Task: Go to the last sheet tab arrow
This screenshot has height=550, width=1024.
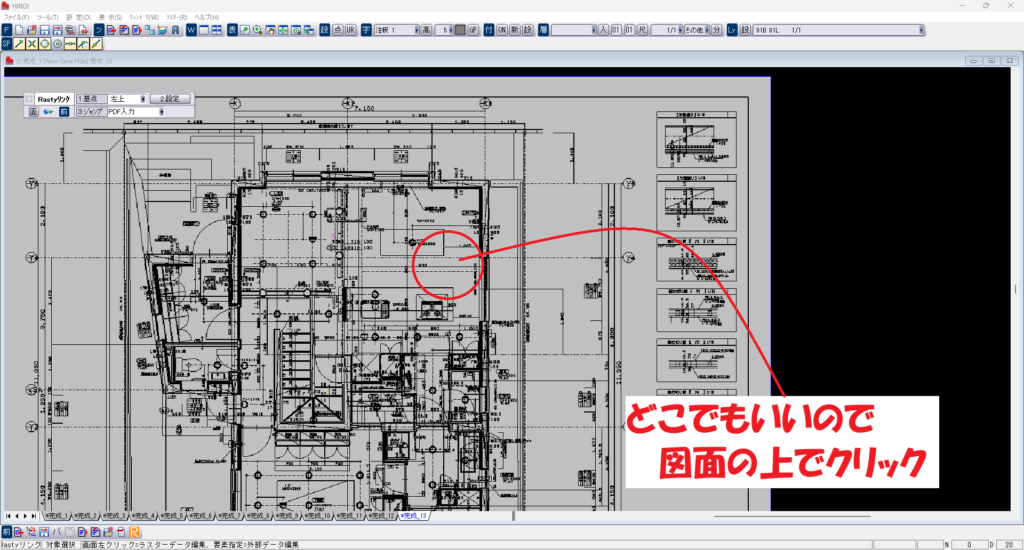Action: (33, 516)
